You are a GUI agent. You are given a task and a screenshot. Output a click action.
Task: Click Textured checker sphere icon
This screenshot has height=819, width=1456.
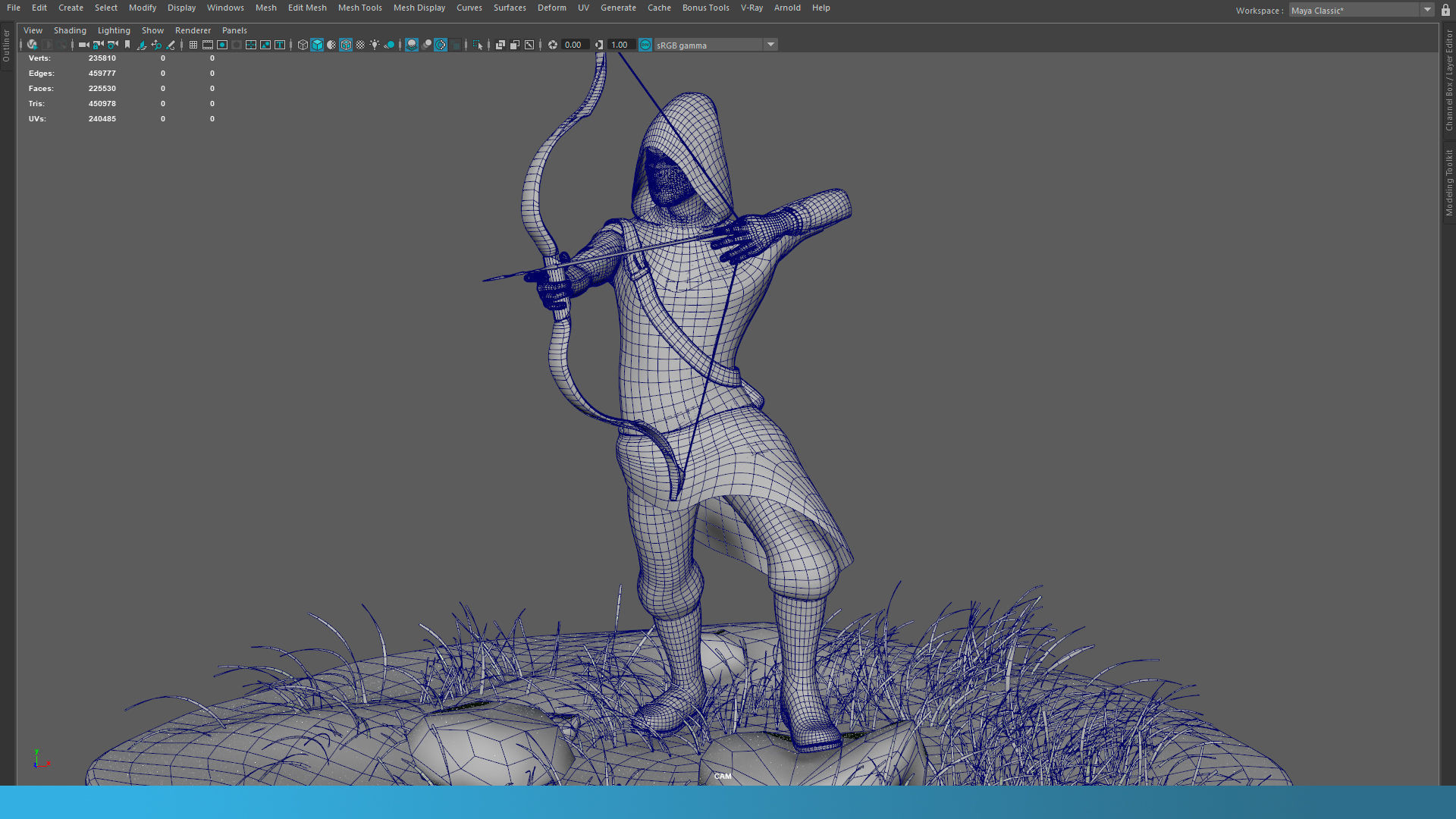[x=360, y=45]
